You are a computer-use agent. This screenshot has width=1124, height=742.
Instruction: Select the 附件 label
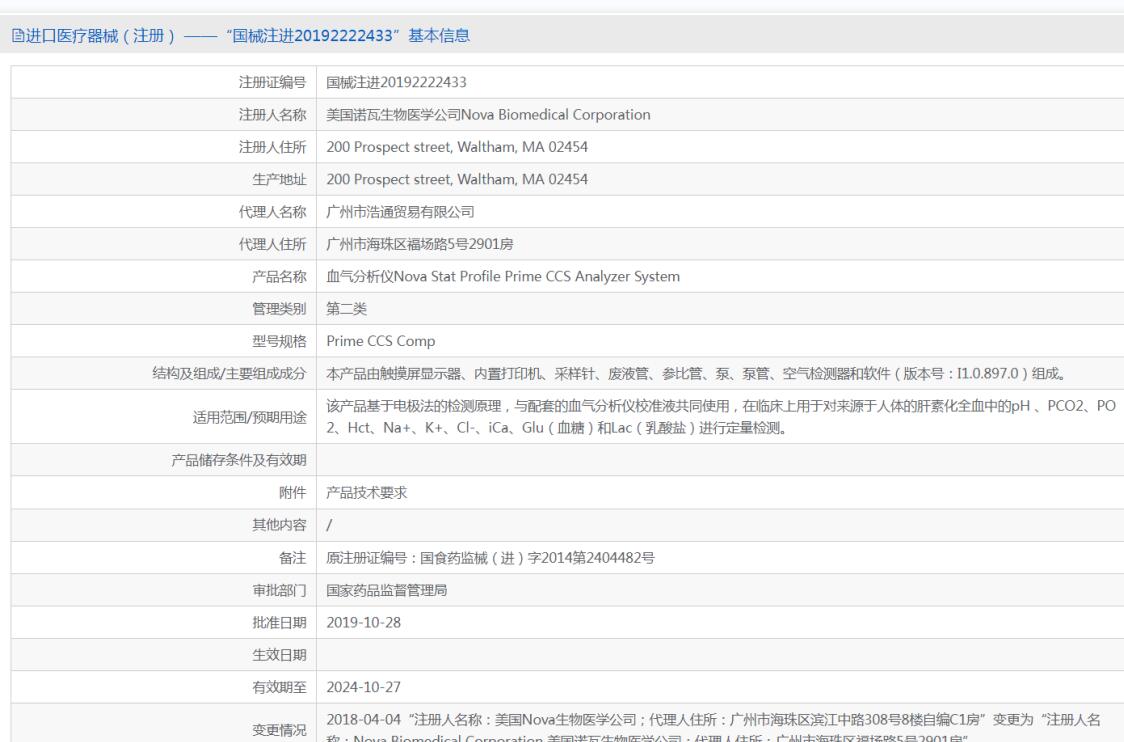(x=292, y=493)
